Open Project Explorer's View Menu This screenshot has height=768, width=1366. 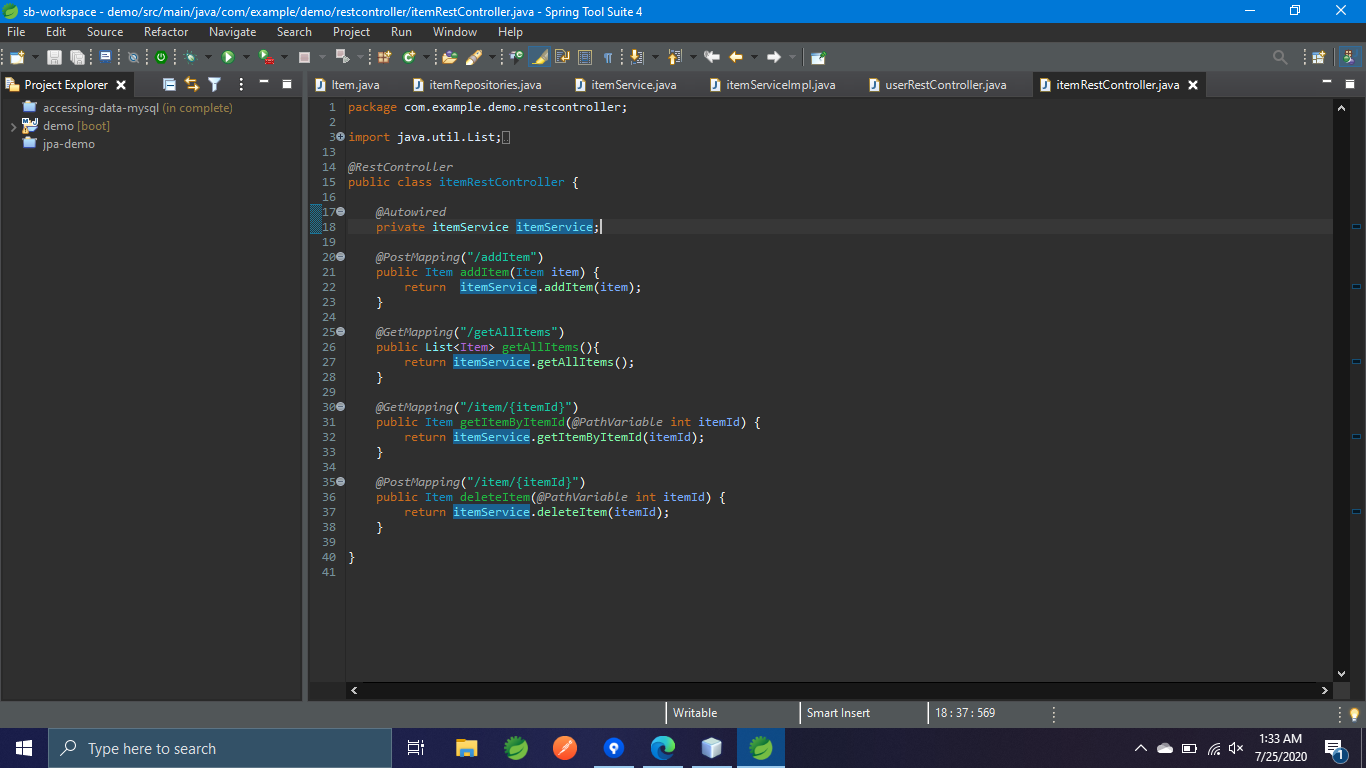click(x=241, y=85)
